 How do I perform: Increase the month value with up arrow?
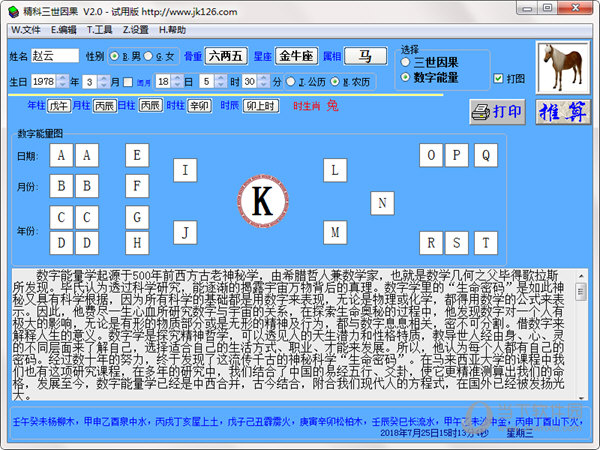tap(103, 78)
